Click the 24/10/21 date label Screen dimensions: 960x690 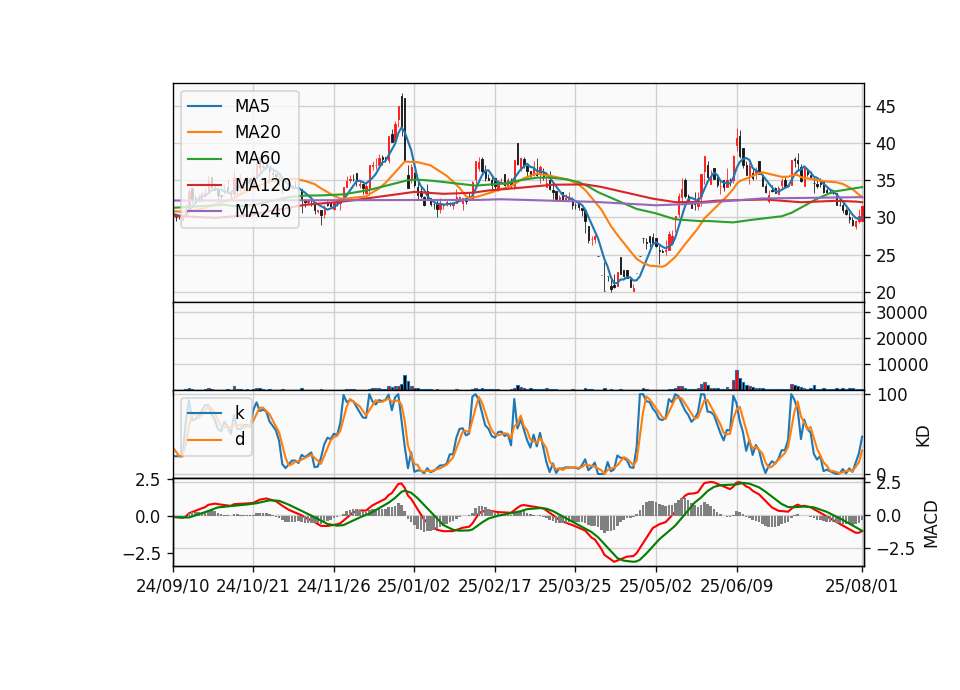coord(253,586)
